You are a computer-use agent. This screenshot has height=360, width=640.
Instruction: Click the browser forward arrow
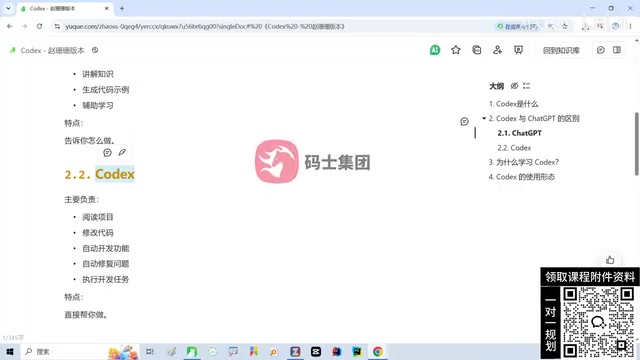[x=24, y=27]
